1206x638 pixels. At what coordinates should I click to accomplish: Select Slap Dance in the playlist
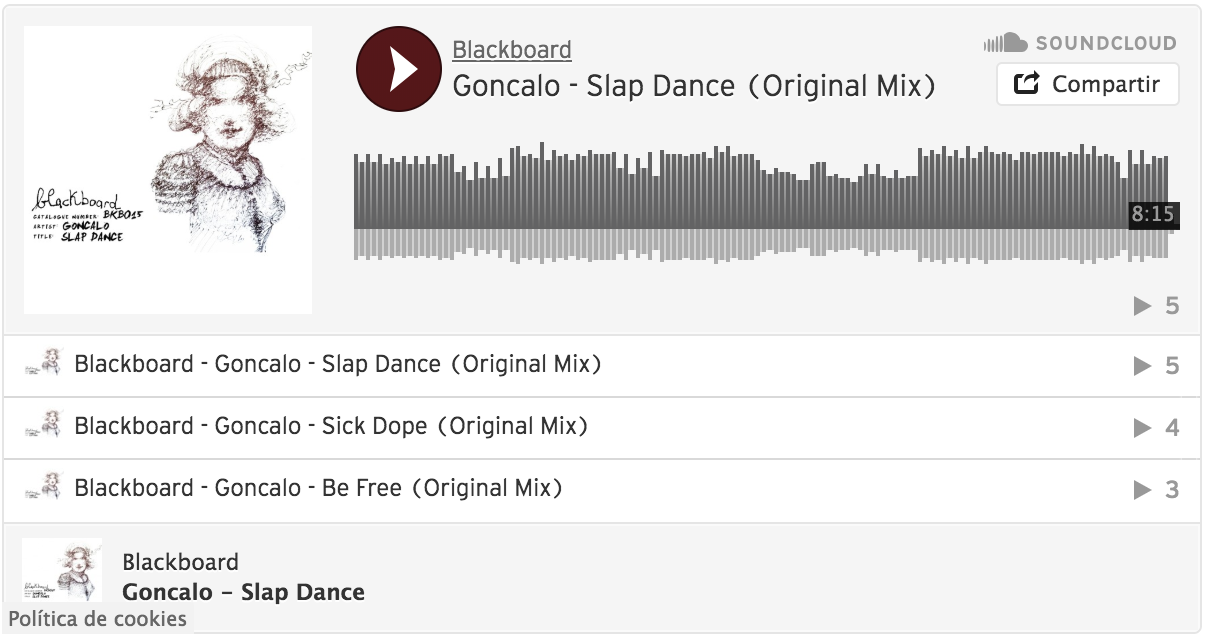coord(602,366)
